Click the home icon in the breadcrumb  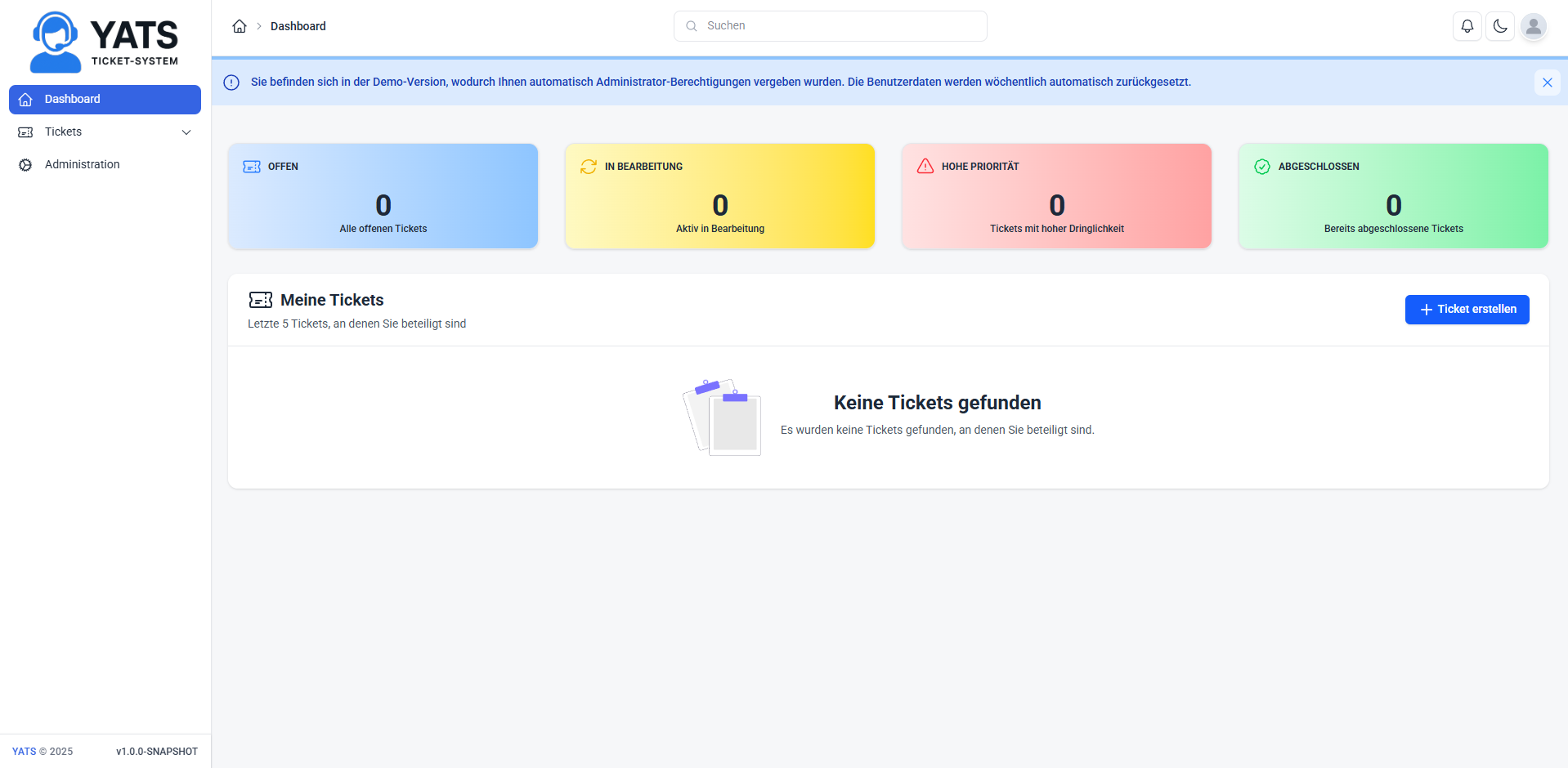click(239, 25)
